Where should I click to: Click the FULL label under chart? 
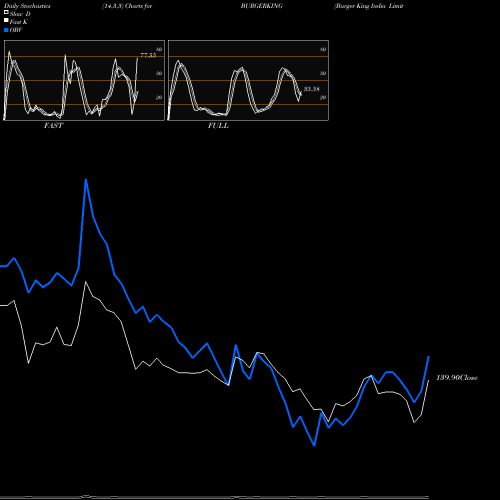pos(218,126)
